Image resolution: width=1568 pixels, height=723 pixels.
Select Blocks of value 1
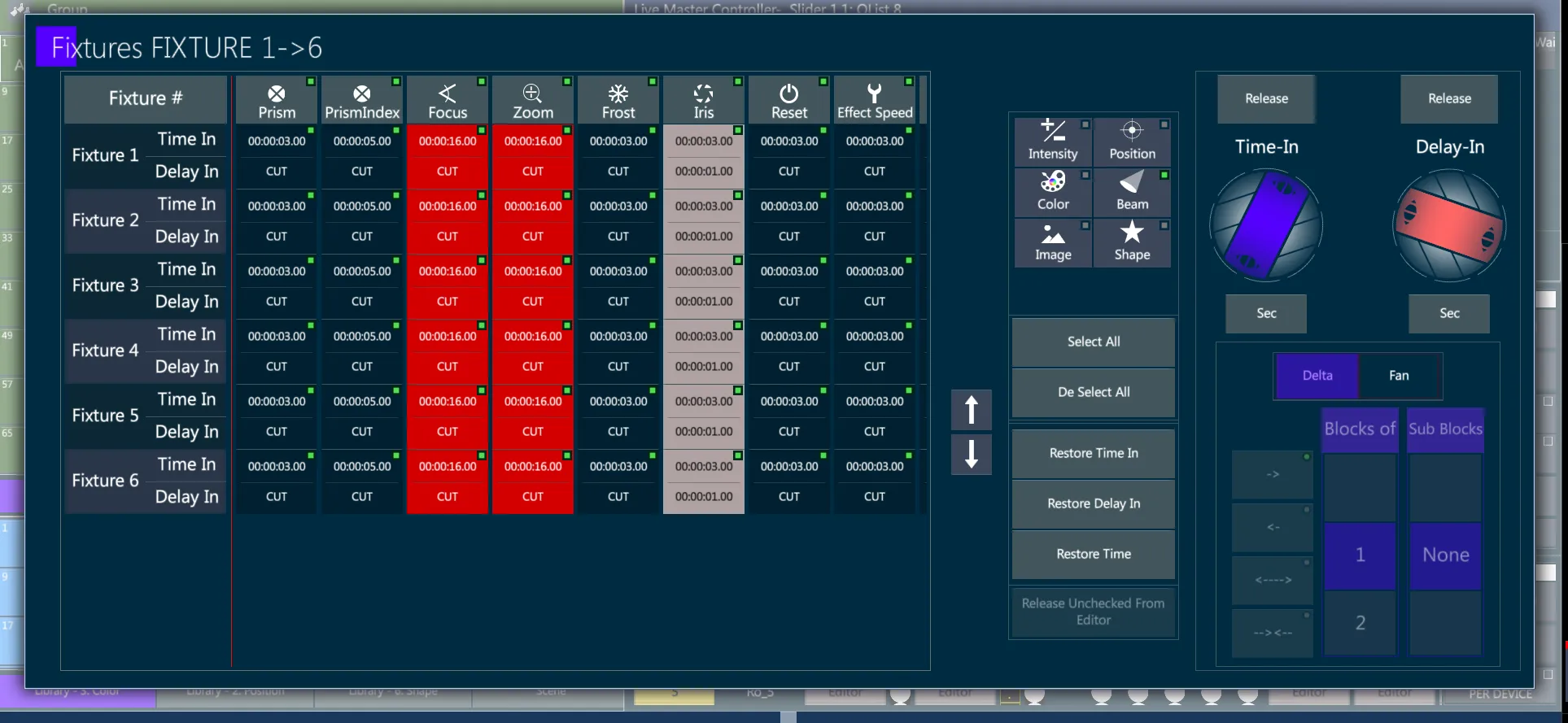[x=1360, y=555]
